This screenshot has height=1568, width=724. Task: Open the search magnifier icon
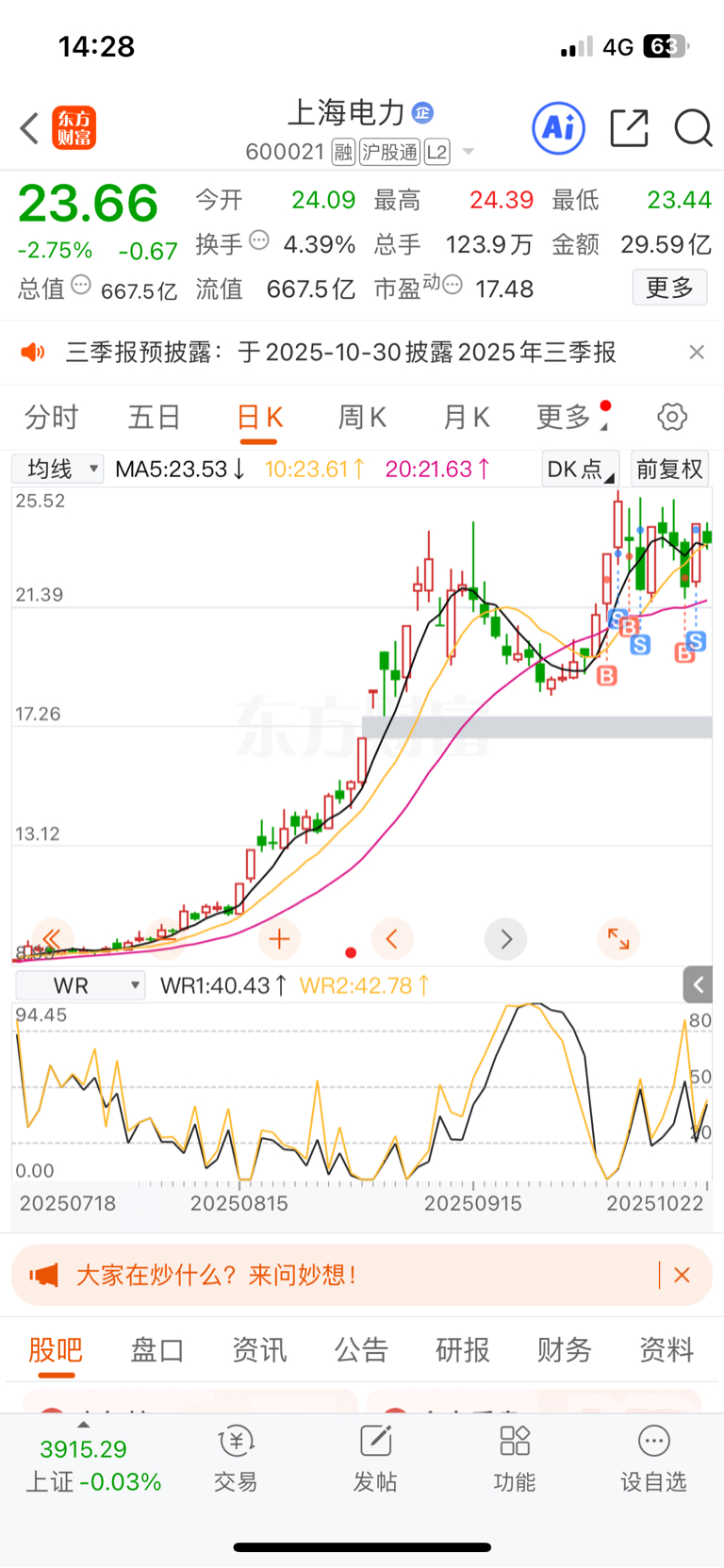coord(694,128)
